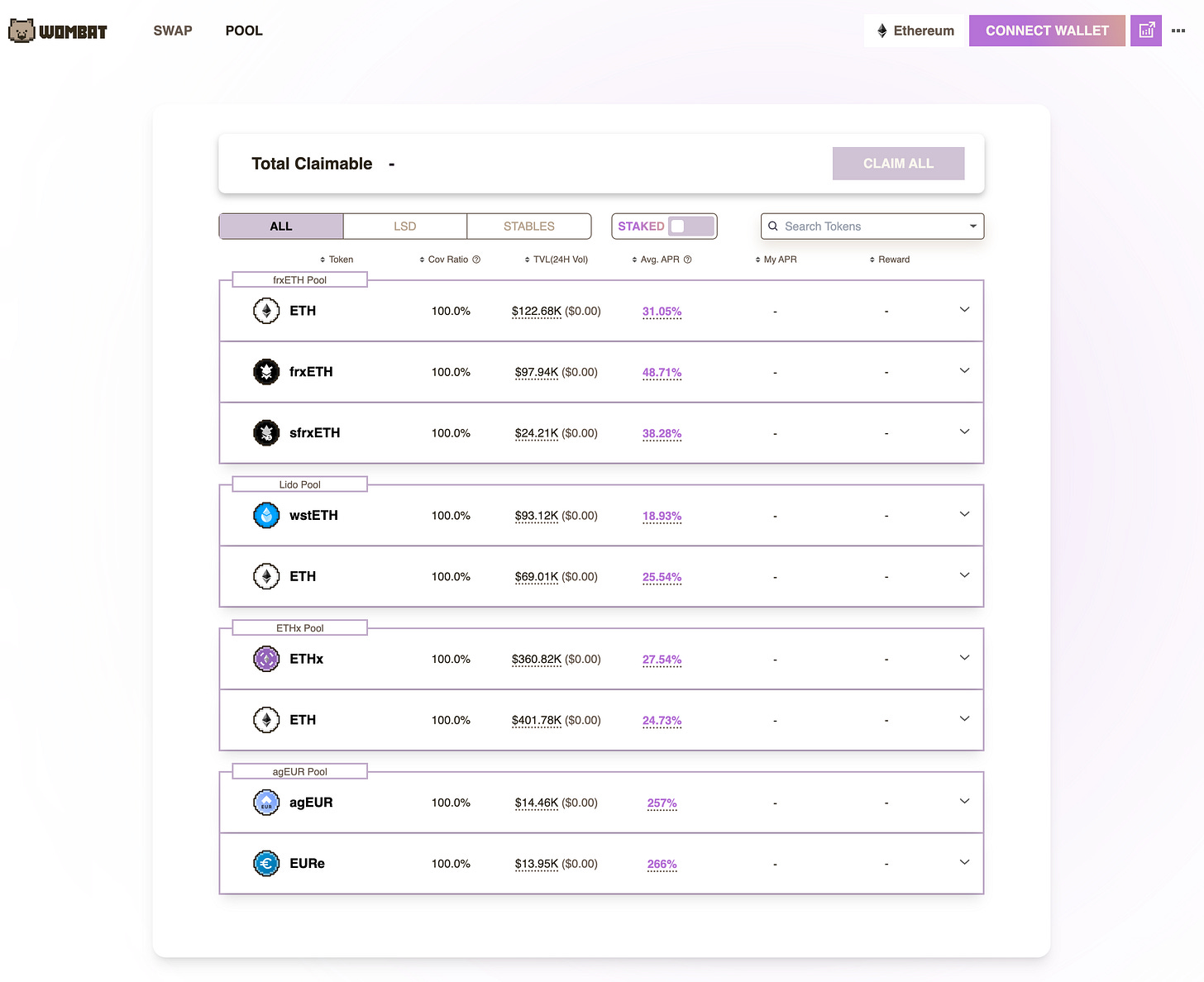
Task: Click the Connect Wallet button
Action: click(x=1047, y=31)
